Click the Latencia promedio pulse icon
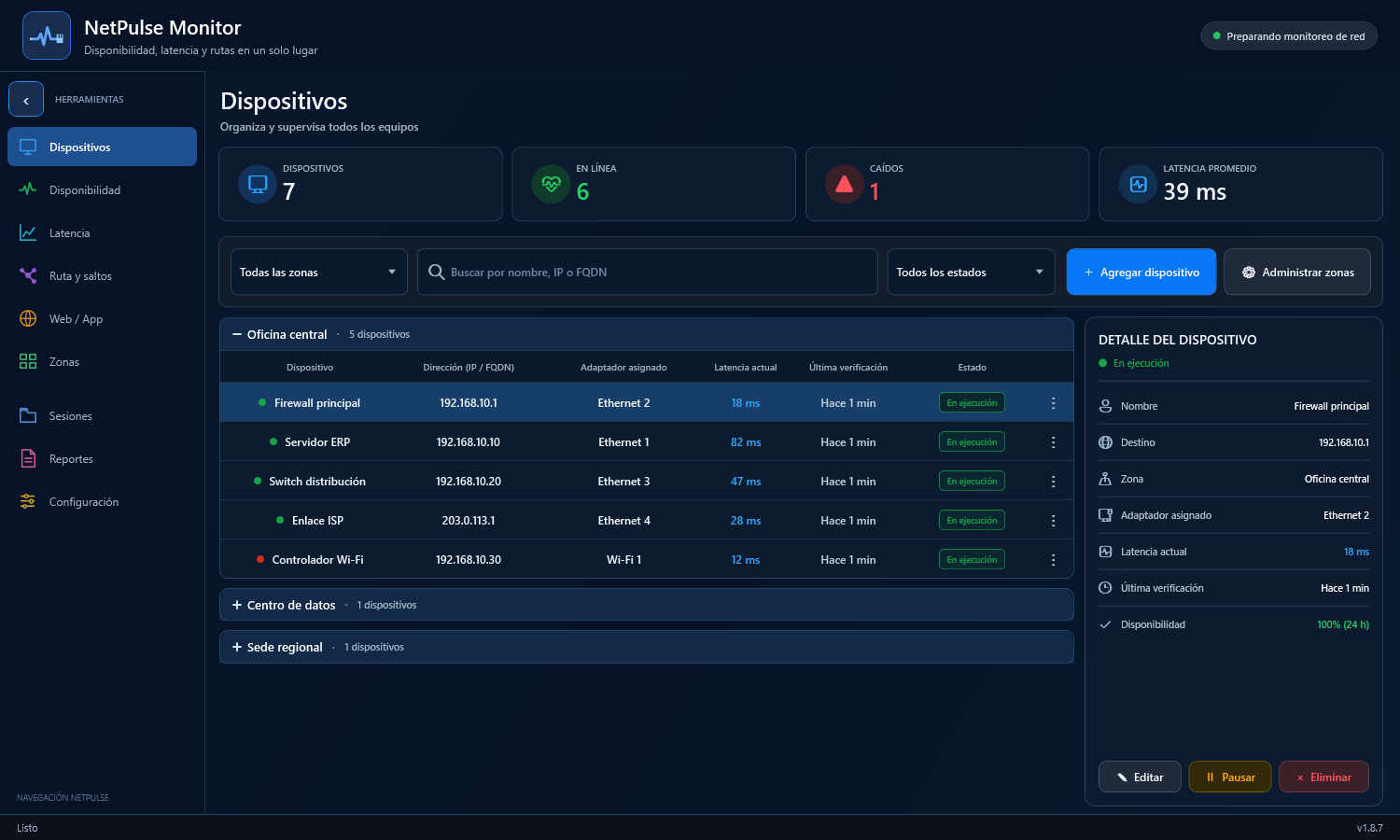Screen dimensions: 1400x840 (x=1138, y=184)
